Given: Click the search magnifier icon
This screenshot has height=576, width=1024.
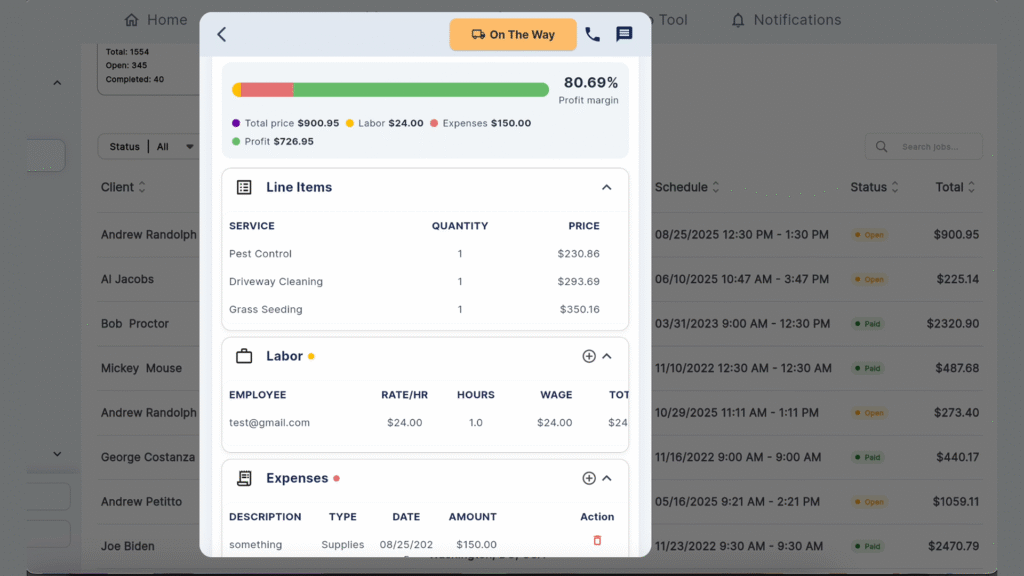Looking at the screenshot, I should (x=881, y=146).
